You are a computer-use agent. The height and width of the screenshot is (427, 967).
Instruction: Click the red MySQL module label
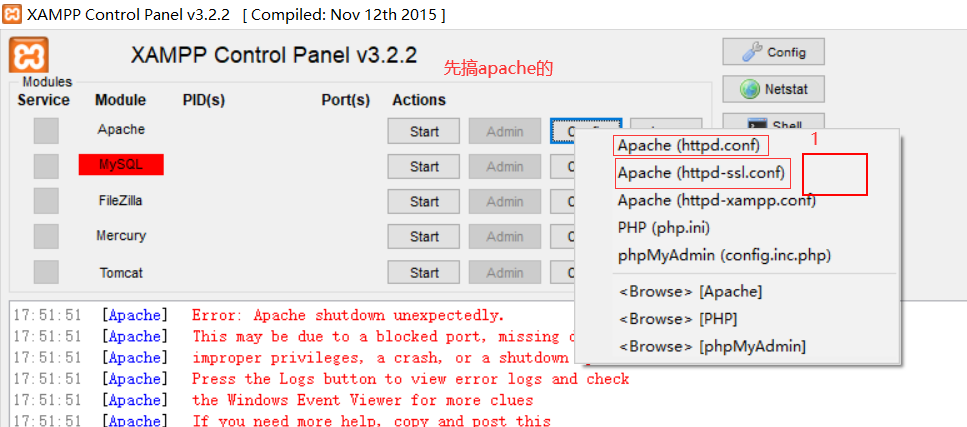point(121,165)
